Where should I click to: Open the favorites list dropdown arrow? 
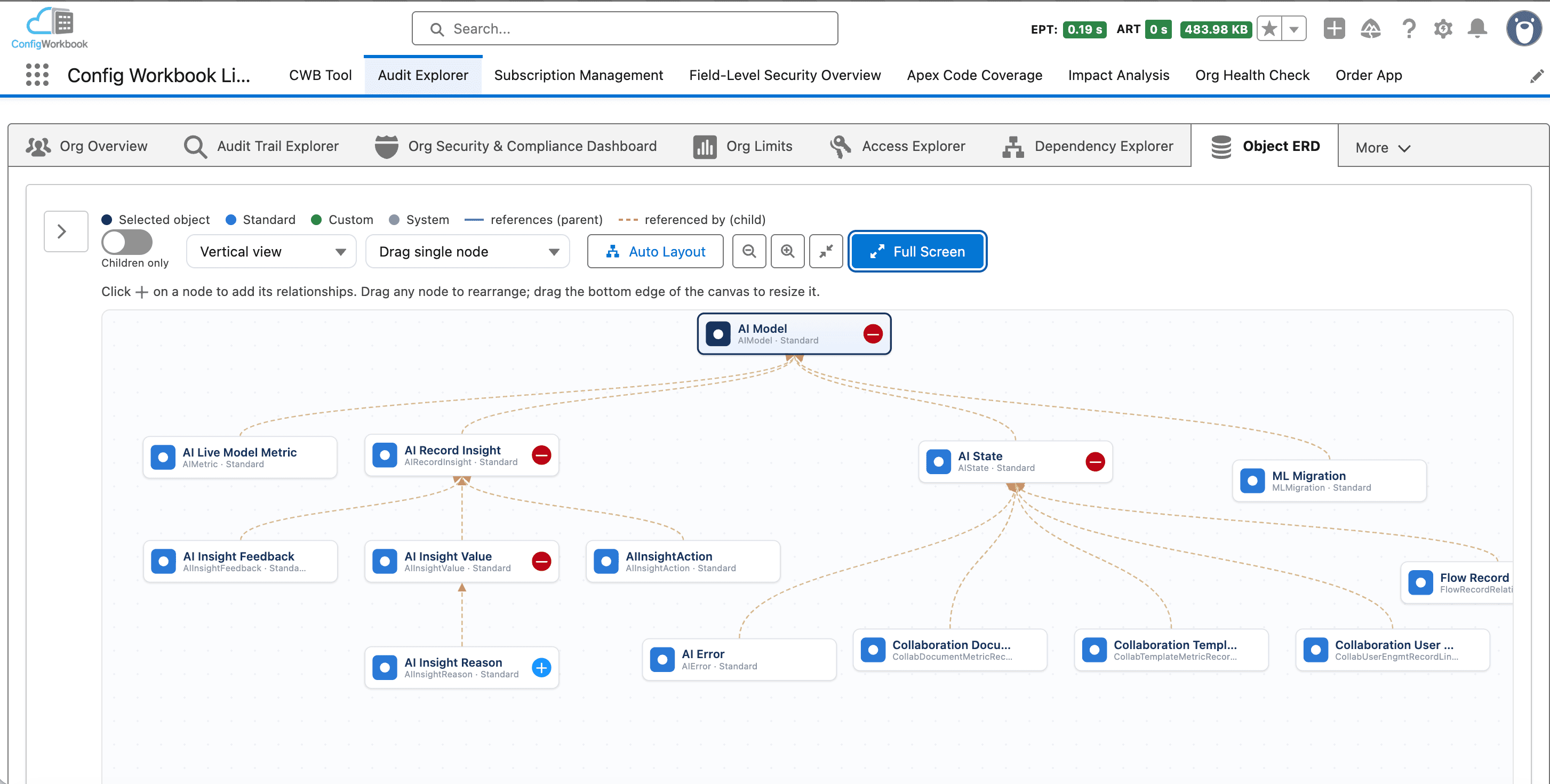pos(1293,29)
